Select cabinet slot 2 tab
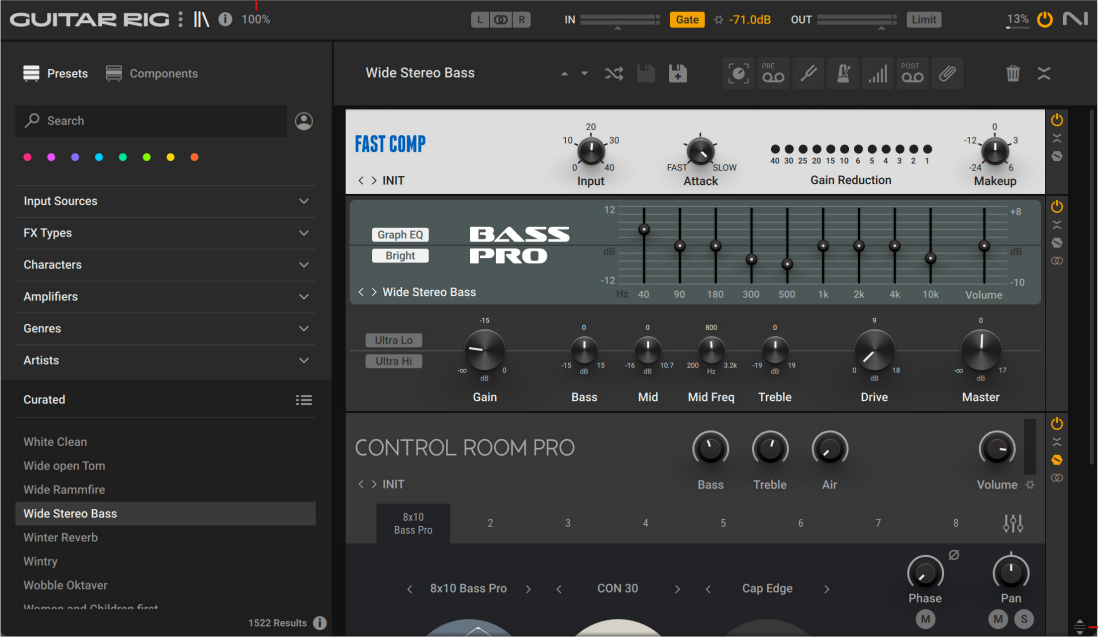Viewport: 1098px width, 637px height. coord(490,524)
